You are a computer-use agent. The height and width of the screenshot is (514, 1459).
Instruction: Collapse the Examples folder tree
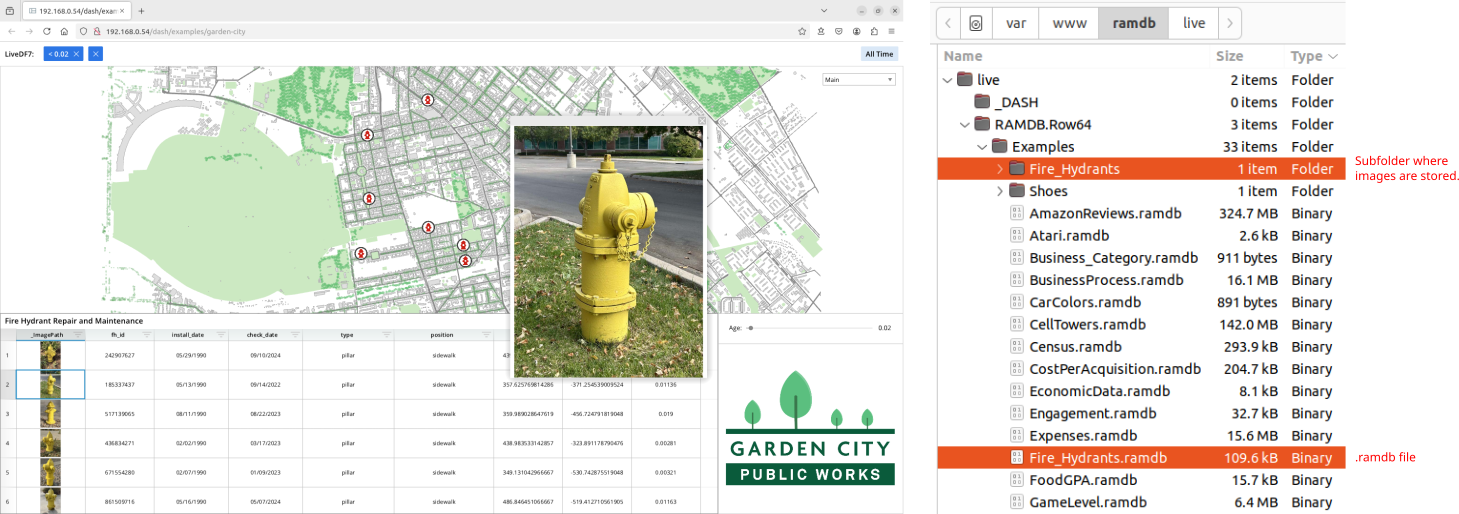click(983, 147)
